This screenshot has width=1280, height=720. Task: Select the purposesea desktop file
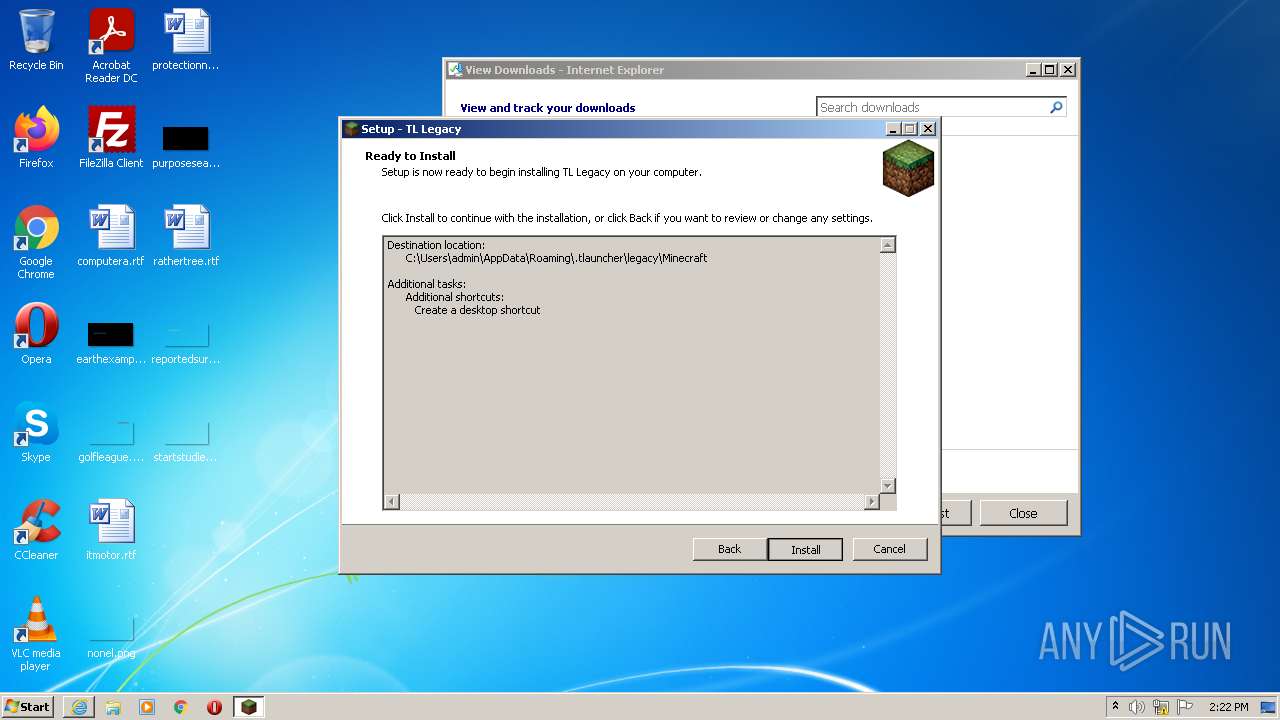(x=186, y=145)
